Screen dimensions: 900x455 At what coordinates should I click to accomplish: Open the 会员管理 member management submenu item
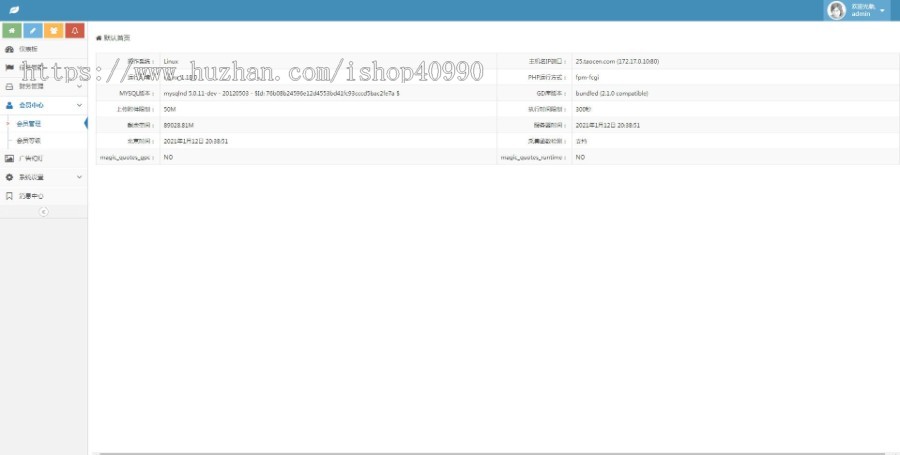tap(29, 123)
